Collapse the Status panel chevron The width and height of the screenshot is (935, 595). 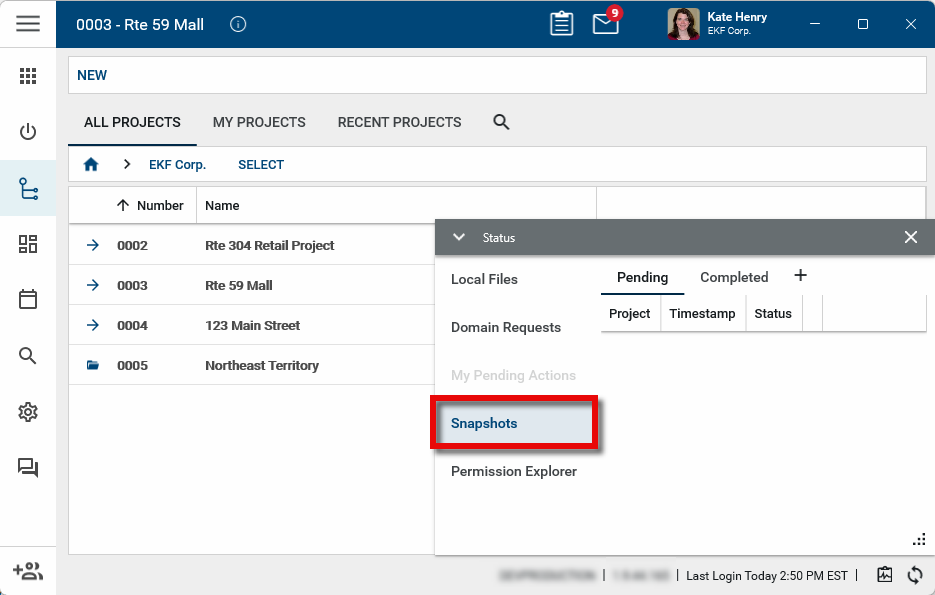(459, 237)
